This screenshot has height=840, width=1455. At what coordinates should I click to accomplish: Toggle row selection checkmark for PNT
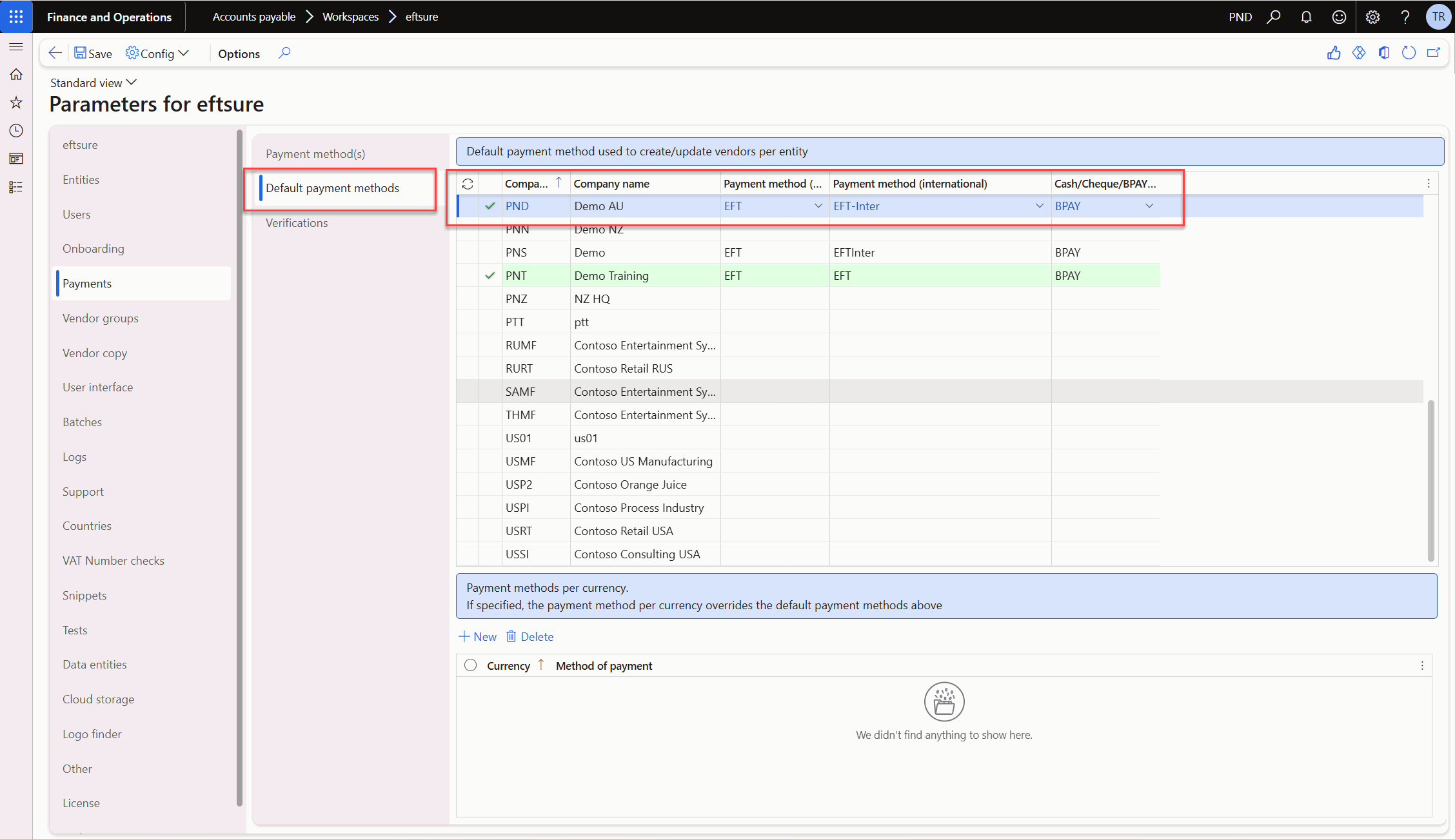click(490, 276)
